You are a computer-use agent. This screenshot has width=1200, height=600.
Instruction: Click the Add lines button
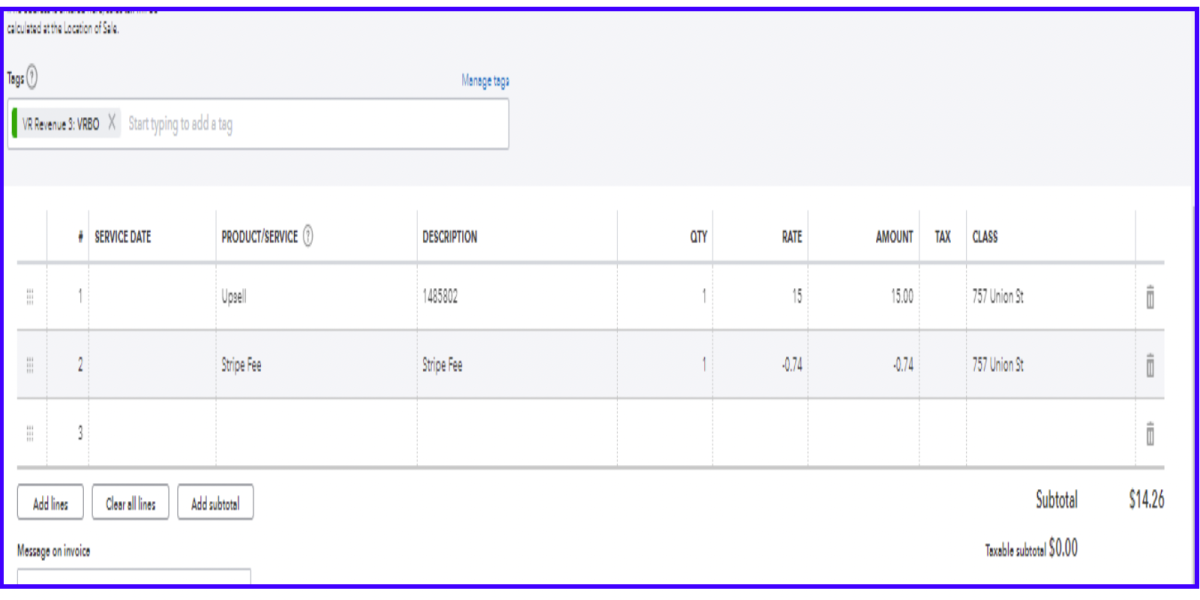50,505
